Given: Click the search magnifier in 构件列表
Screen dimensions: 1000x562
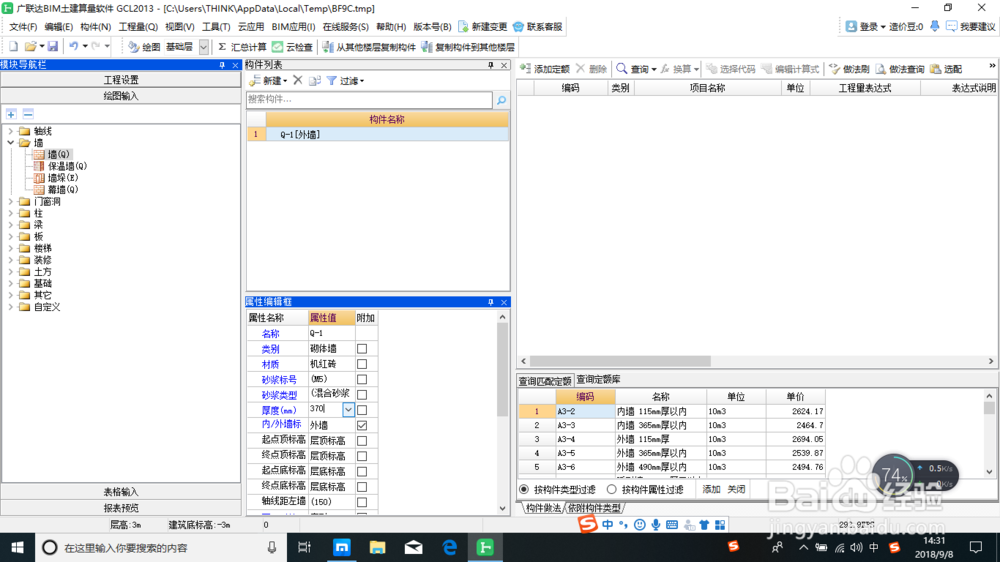Looking at the screenshot, I should pos(502,100).
